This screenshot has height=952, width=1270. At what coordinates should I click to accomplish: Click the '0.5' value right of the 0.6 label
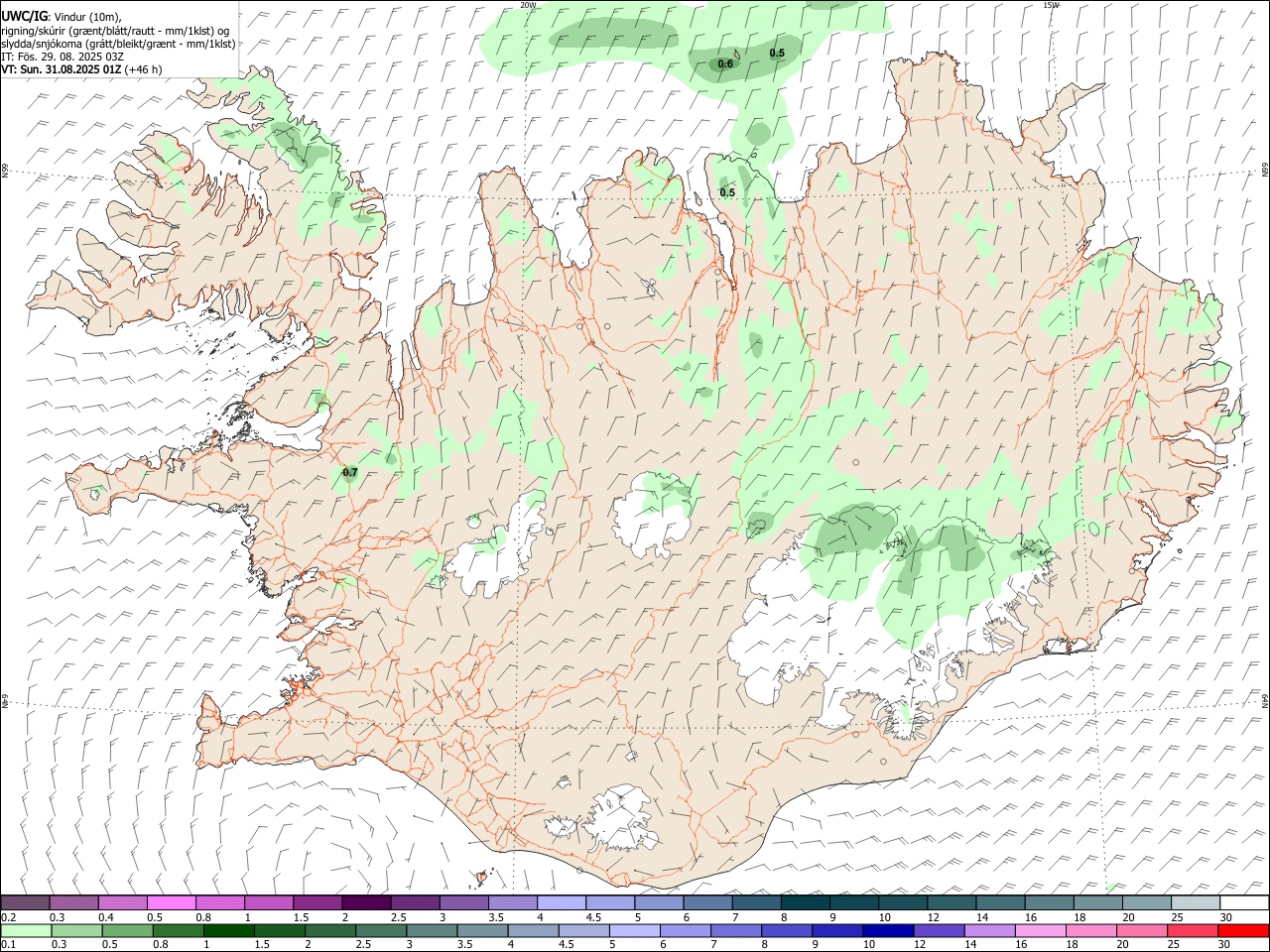777,54
